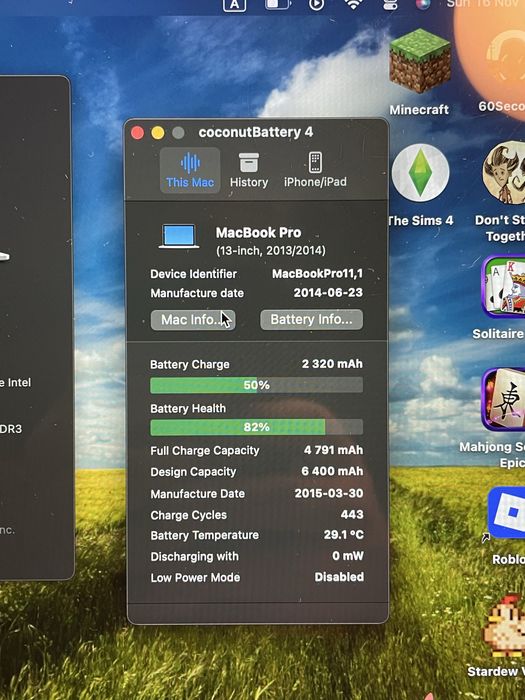Click the Low Power Mode Disabled value
This screenshot has height=700, width=525.
click(x=339, y=577)
